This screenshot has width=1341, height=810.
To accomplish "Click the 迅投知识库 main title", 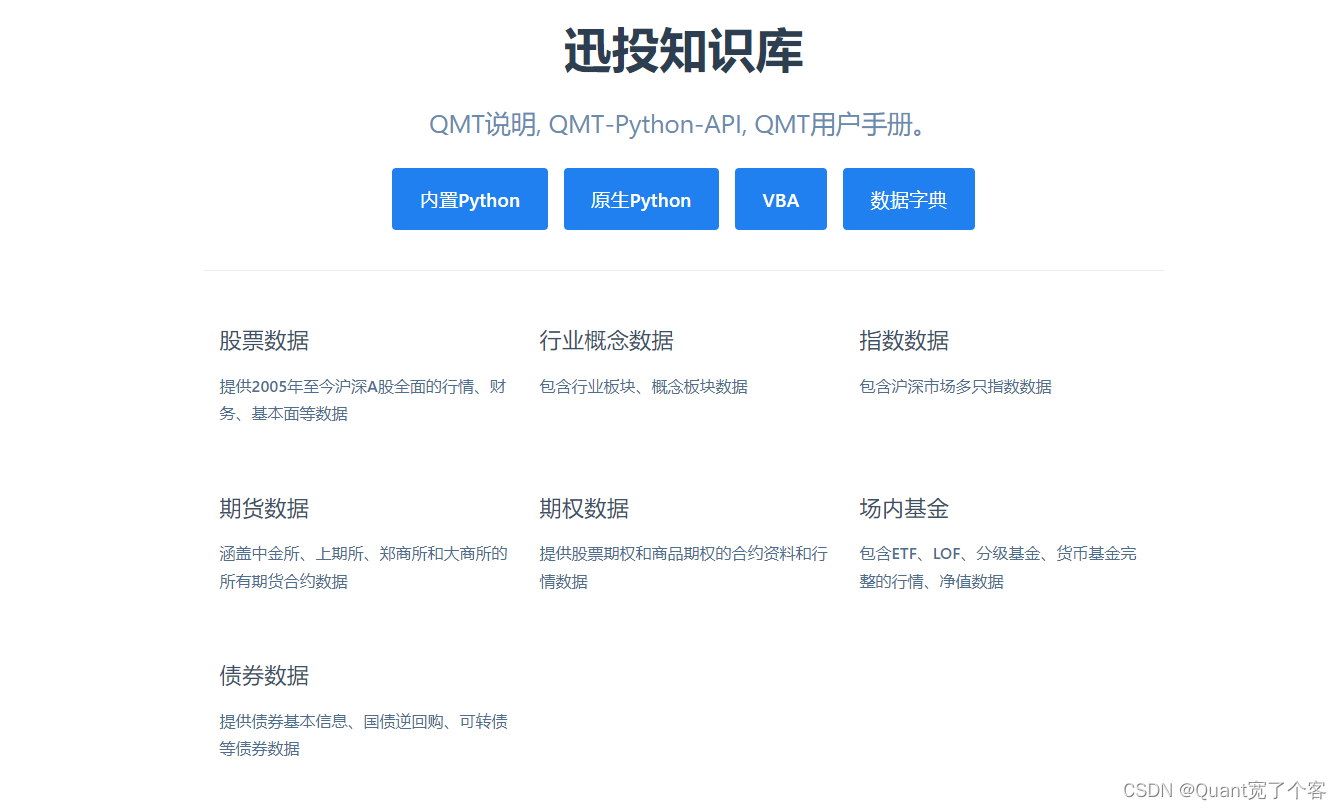I will [684, 51].
